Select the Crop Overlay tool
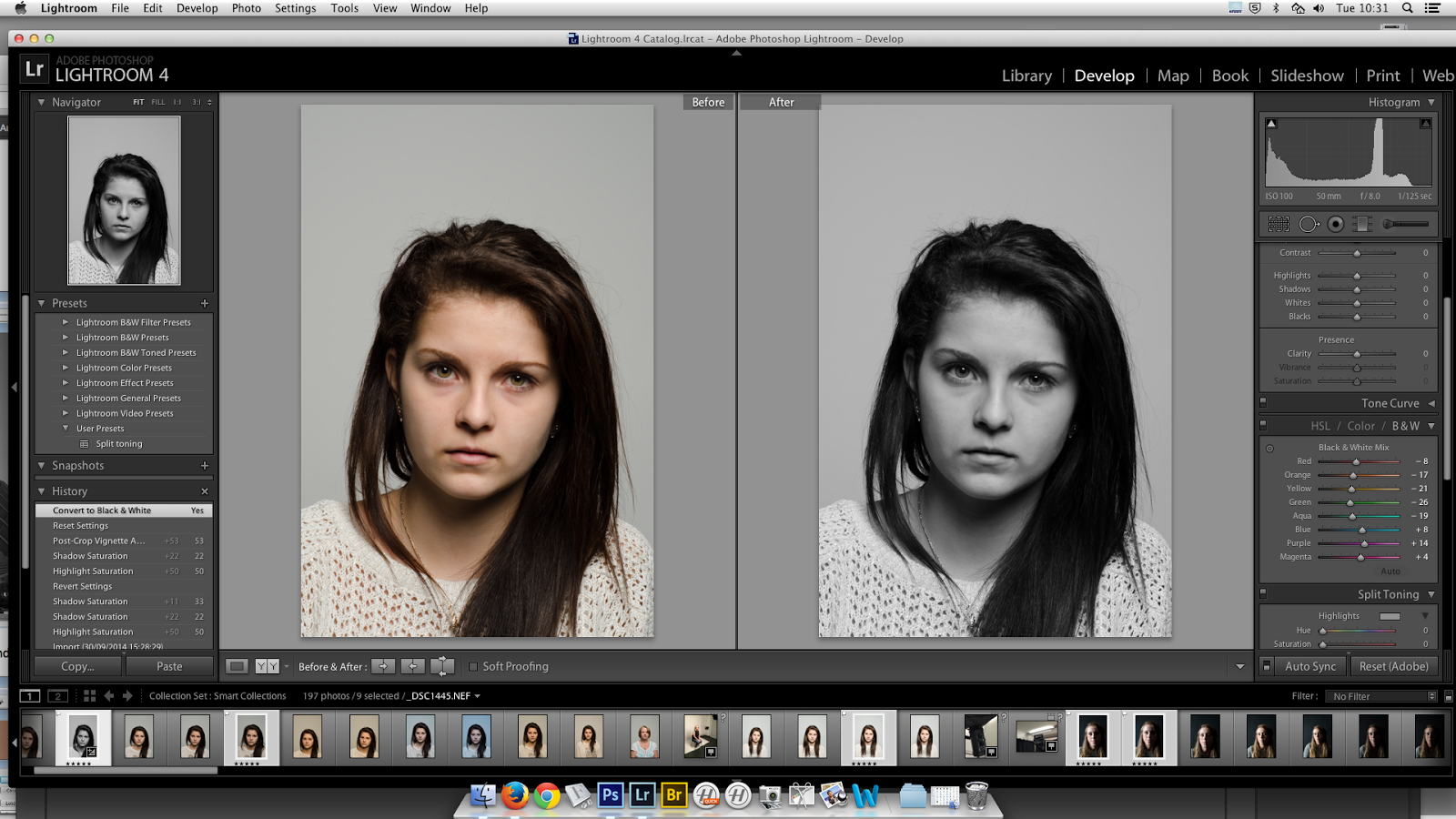 coord(1279,224)
